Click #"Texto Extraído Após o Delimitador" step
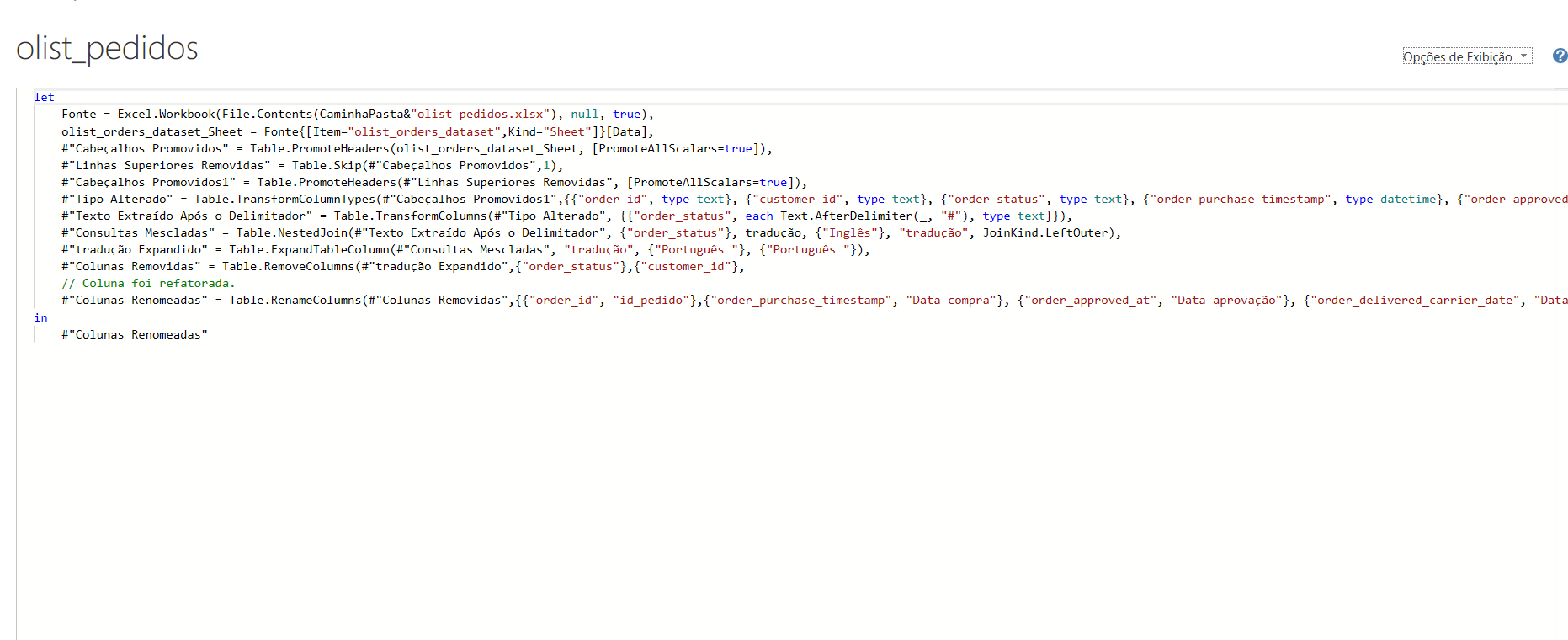The height and width of the screenshot is (640, 1568). click(566, 216)
